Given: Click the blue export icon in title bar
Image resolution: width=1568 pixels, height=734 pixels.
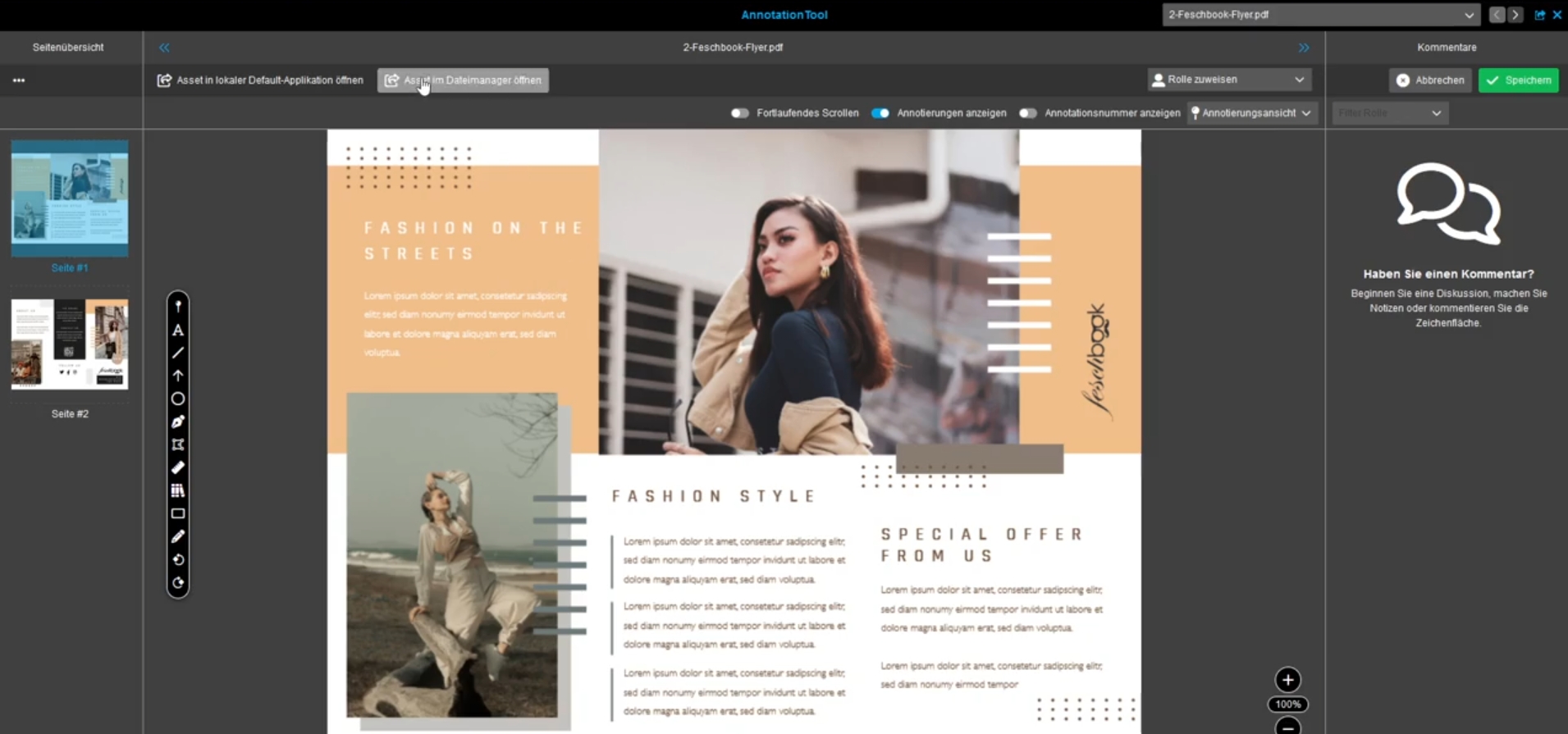Looking at the screenshot, I should click(x=1540, y=15).
